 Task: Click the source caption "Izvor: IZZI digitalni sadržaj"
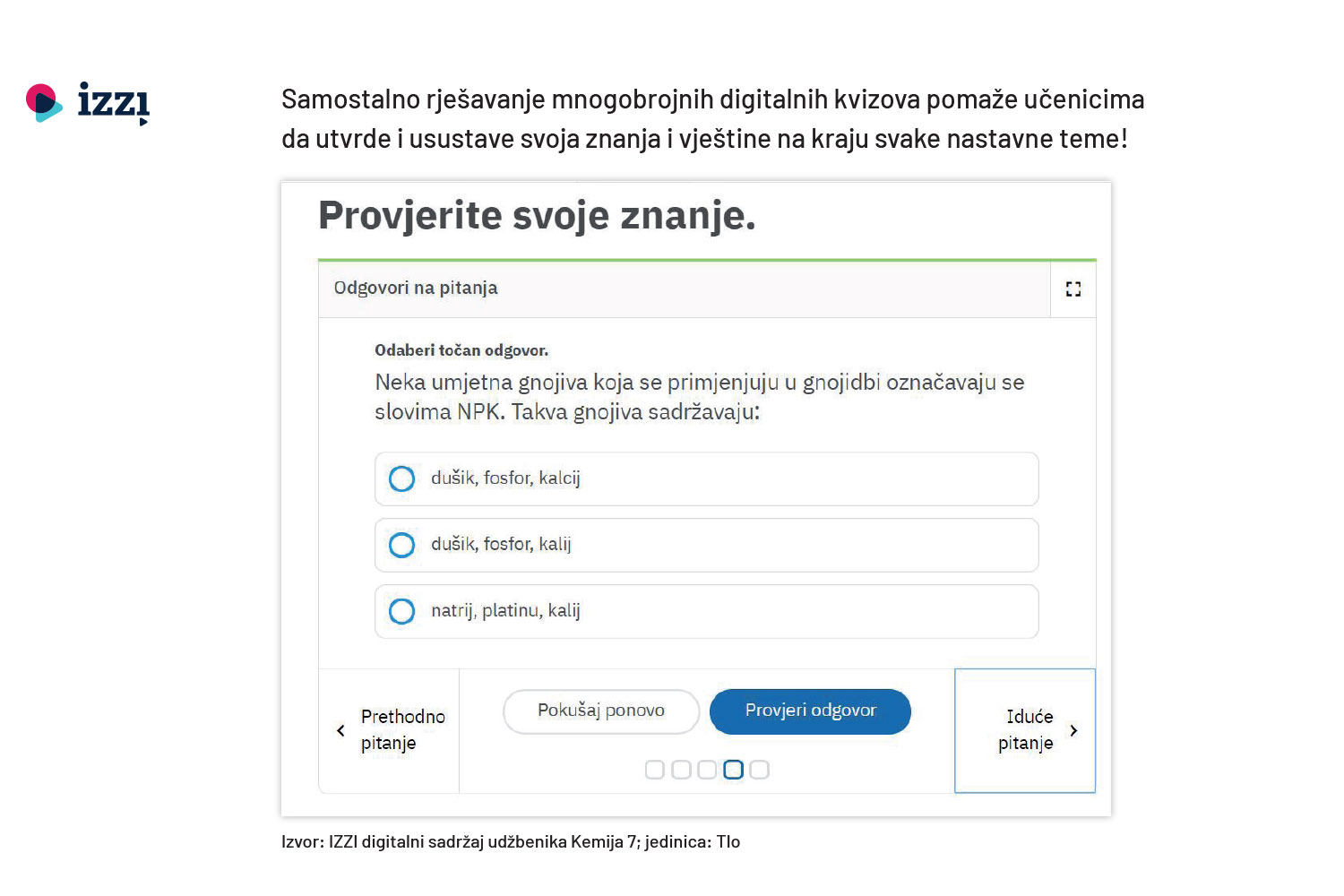(x=510, y=841)
